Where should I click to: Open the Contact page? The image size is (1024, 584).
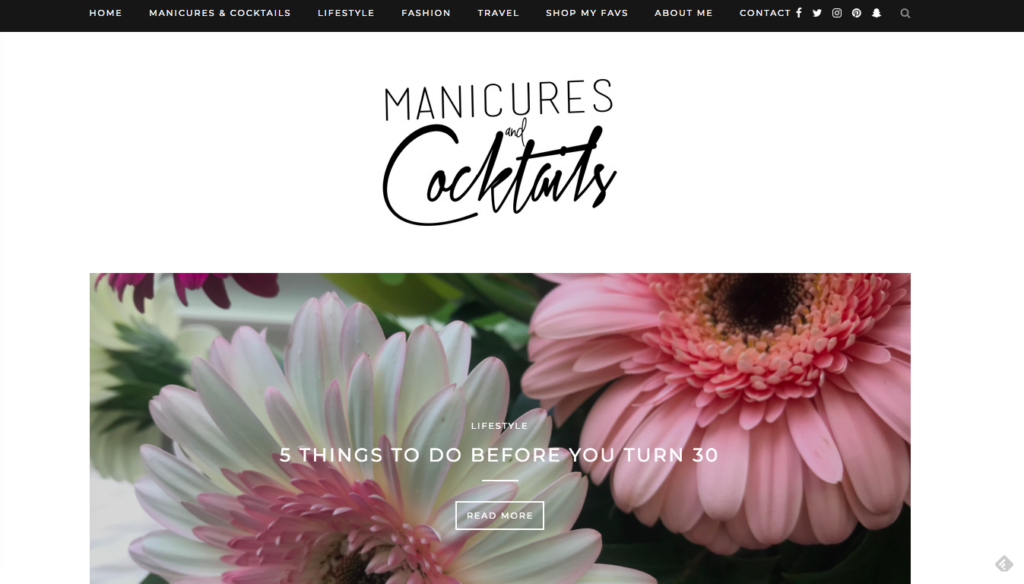(765, 13)
